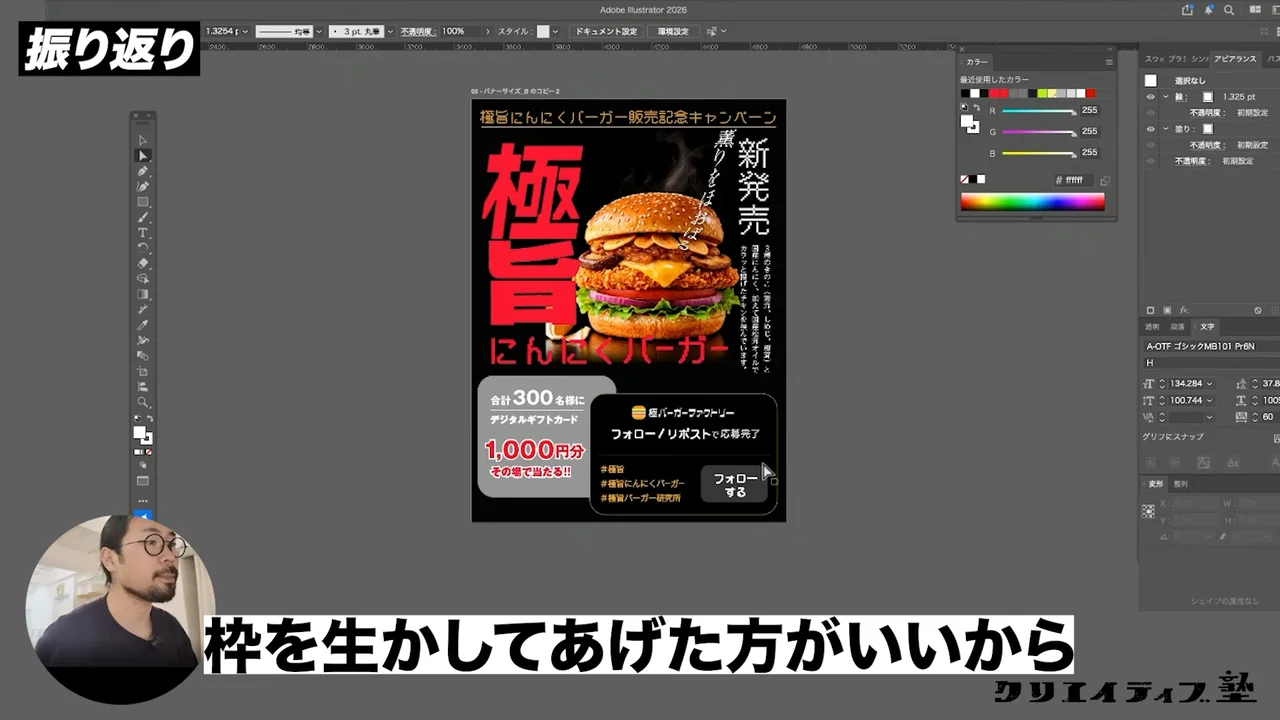Click Add New Stroke icon in Appearance panel
Viewport: 1280px width, 720px height.
[1151, 311]
